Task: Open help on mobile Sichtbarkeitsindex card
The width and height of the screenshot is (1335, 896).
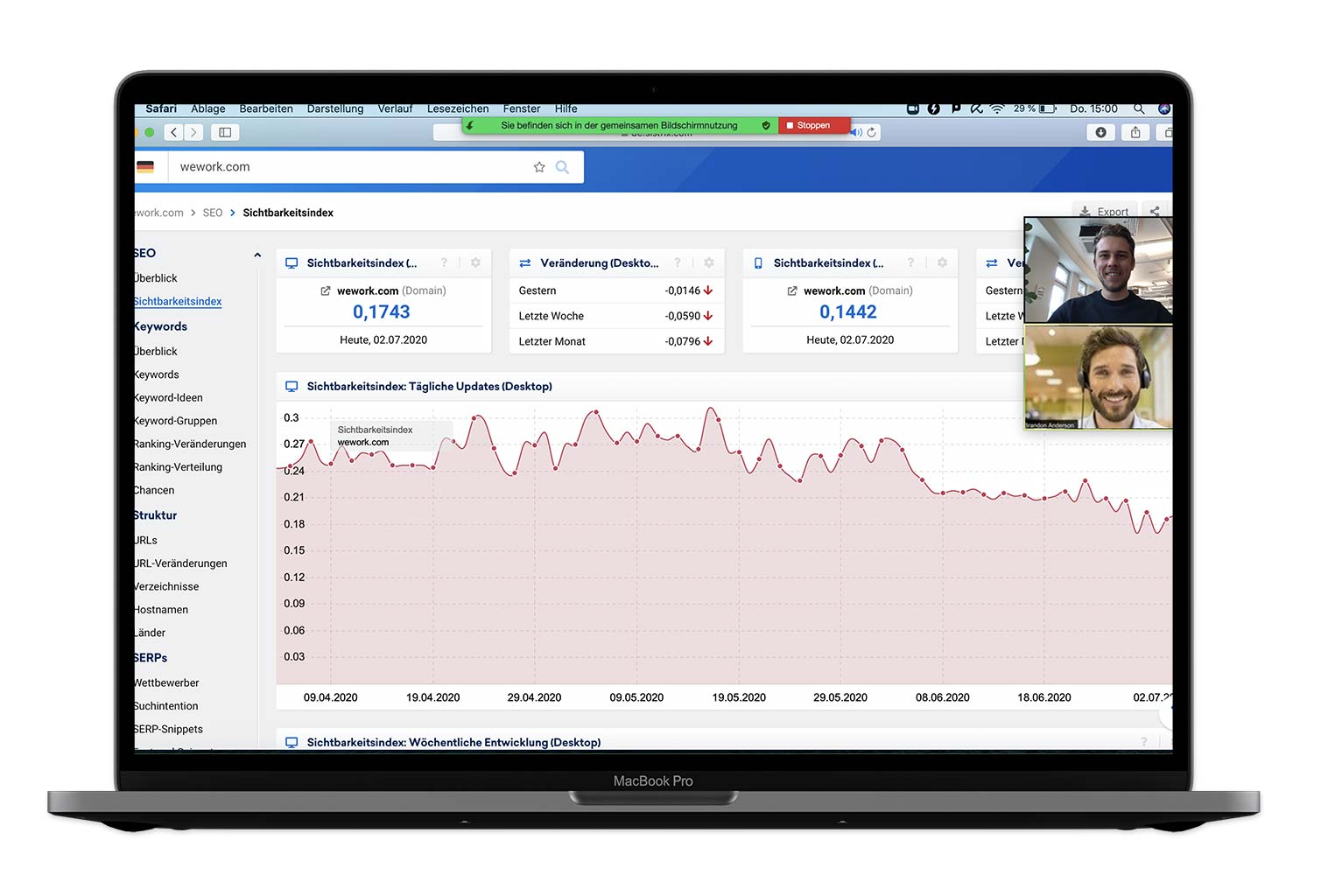Action: pyautogui.click(x=910, y=262)
